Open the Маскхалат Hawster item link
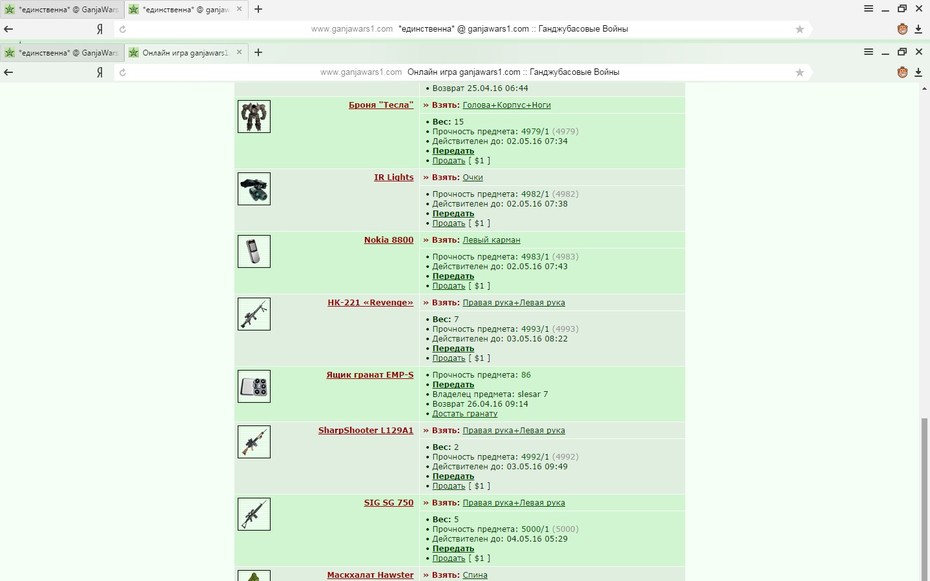 370,575
